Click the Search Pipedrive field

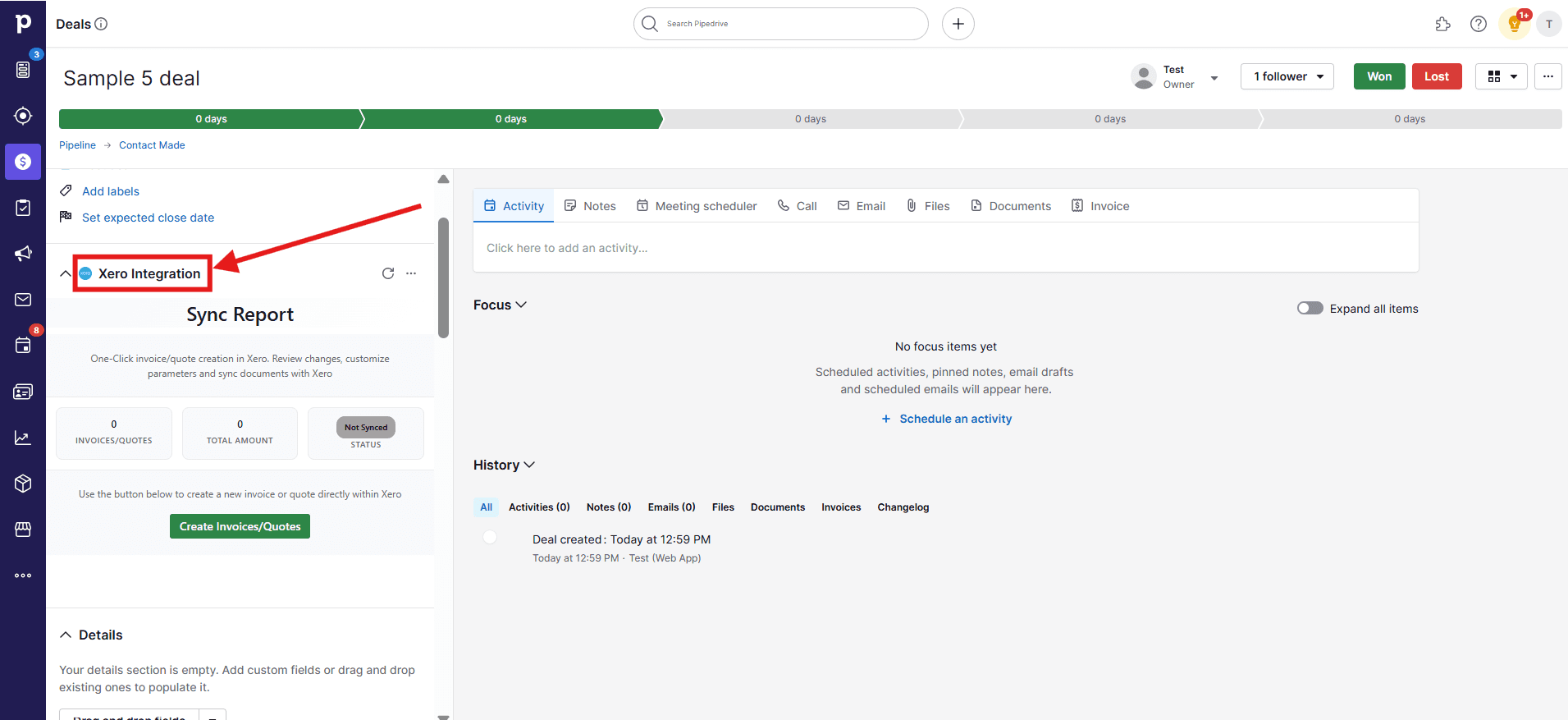coord(781,24)
